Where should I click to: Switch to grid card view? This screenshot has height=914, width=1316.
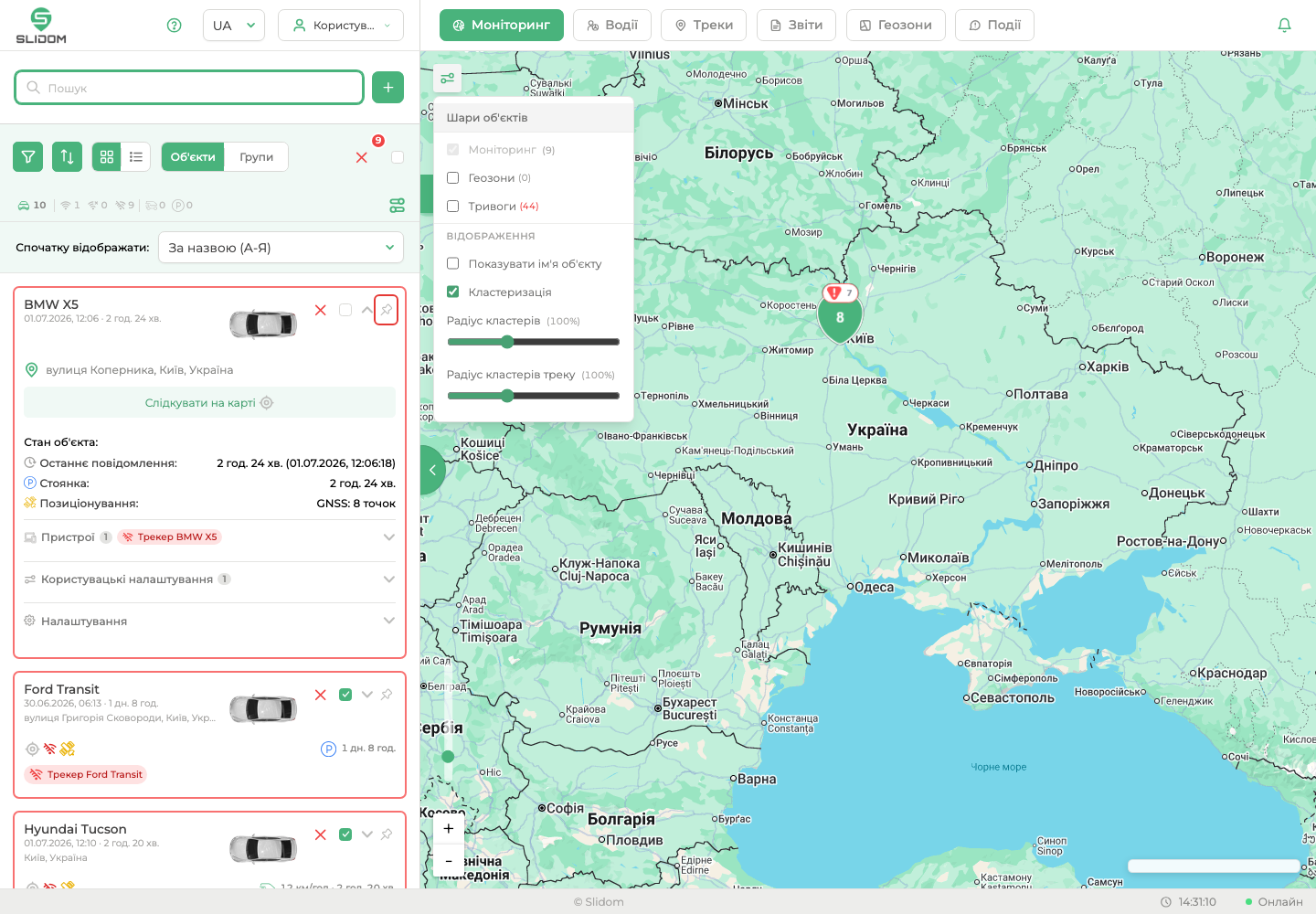pos(106,157)
